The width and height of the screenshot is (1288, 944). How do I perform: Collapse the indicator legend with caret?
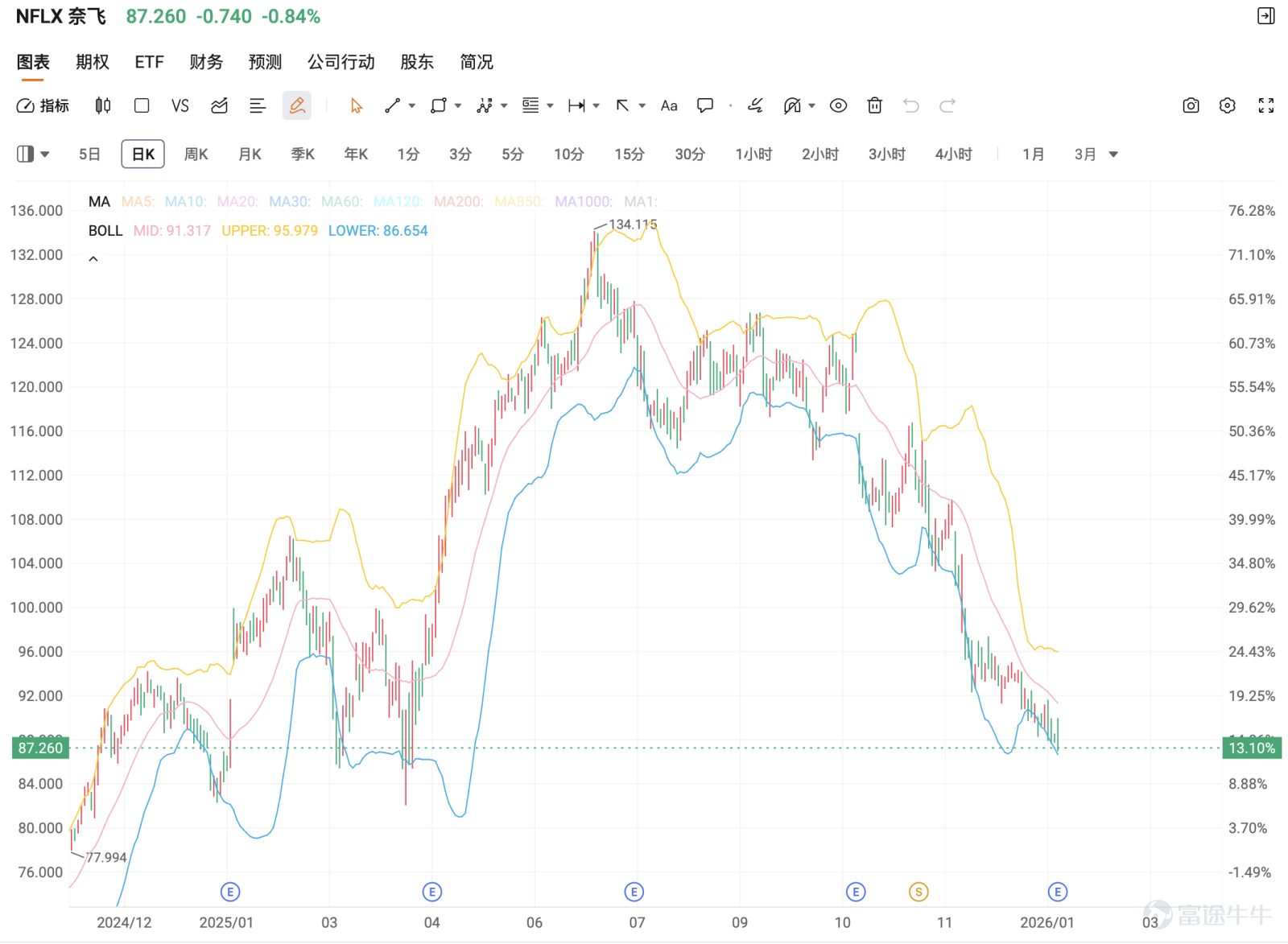(x=93, y=258)
